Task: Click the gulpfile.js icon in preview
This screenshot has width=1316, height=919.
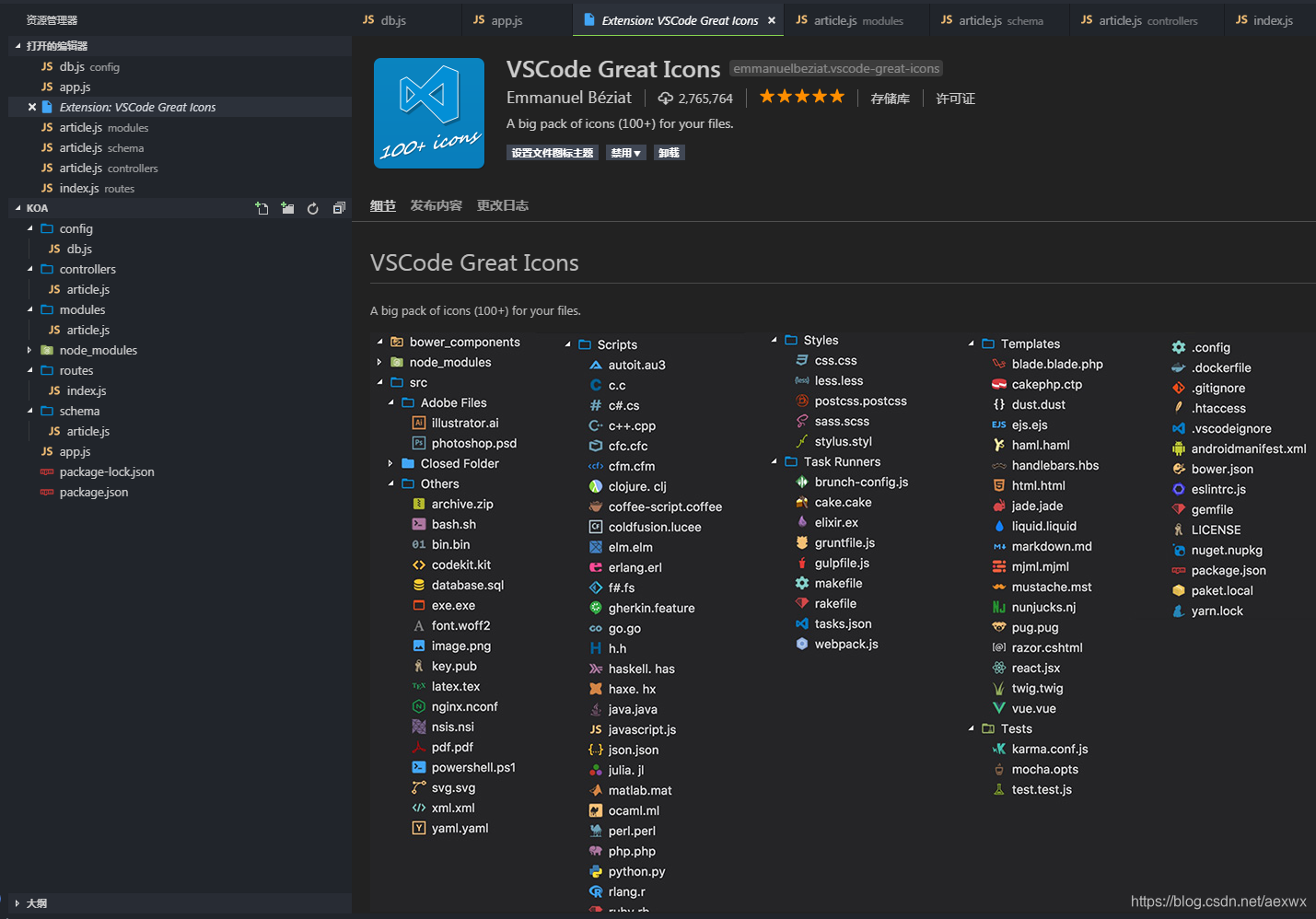Action: coord(802,563)
